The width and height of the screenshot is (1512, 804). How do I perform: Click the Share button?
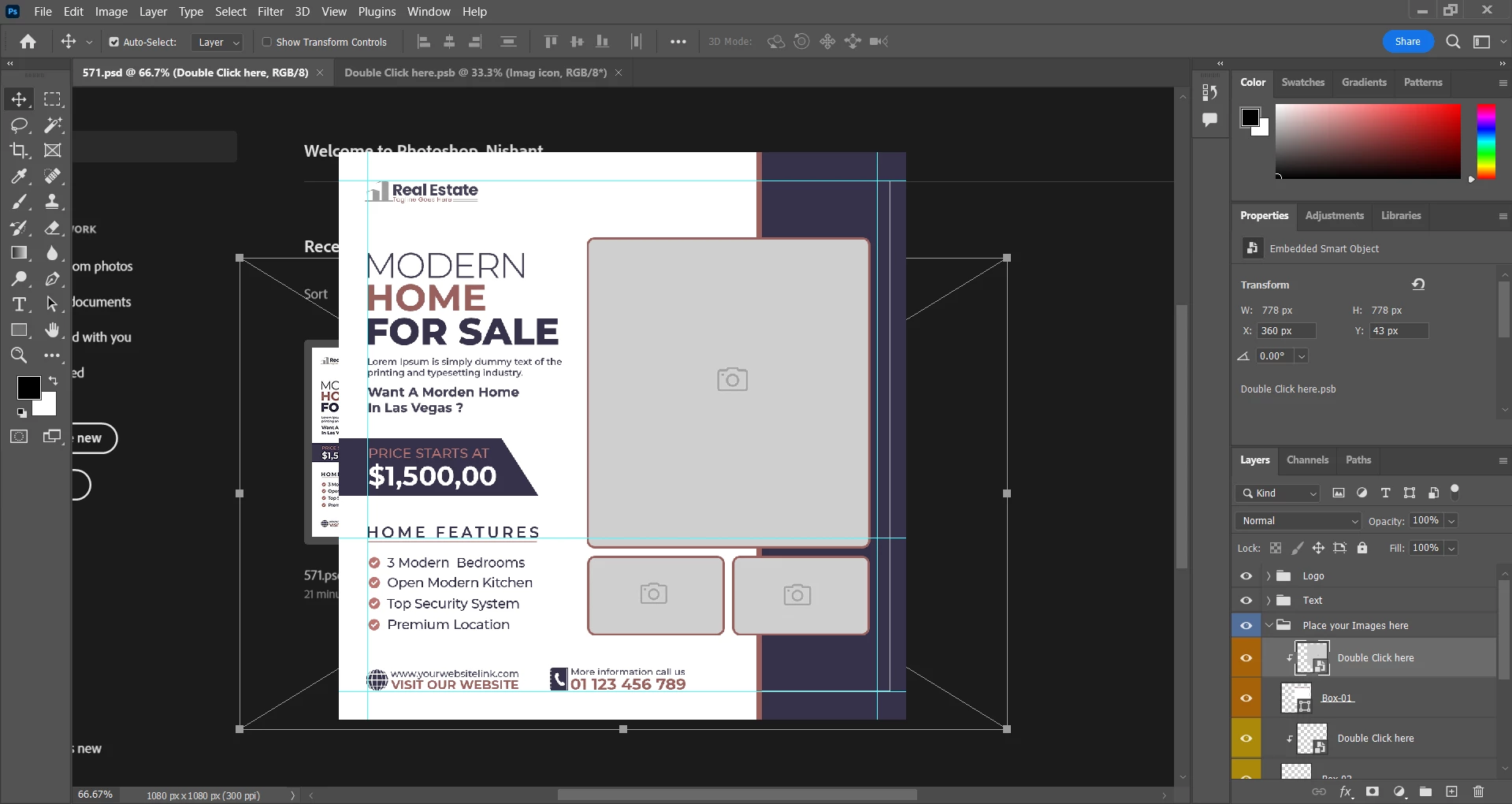(1407, 42)
